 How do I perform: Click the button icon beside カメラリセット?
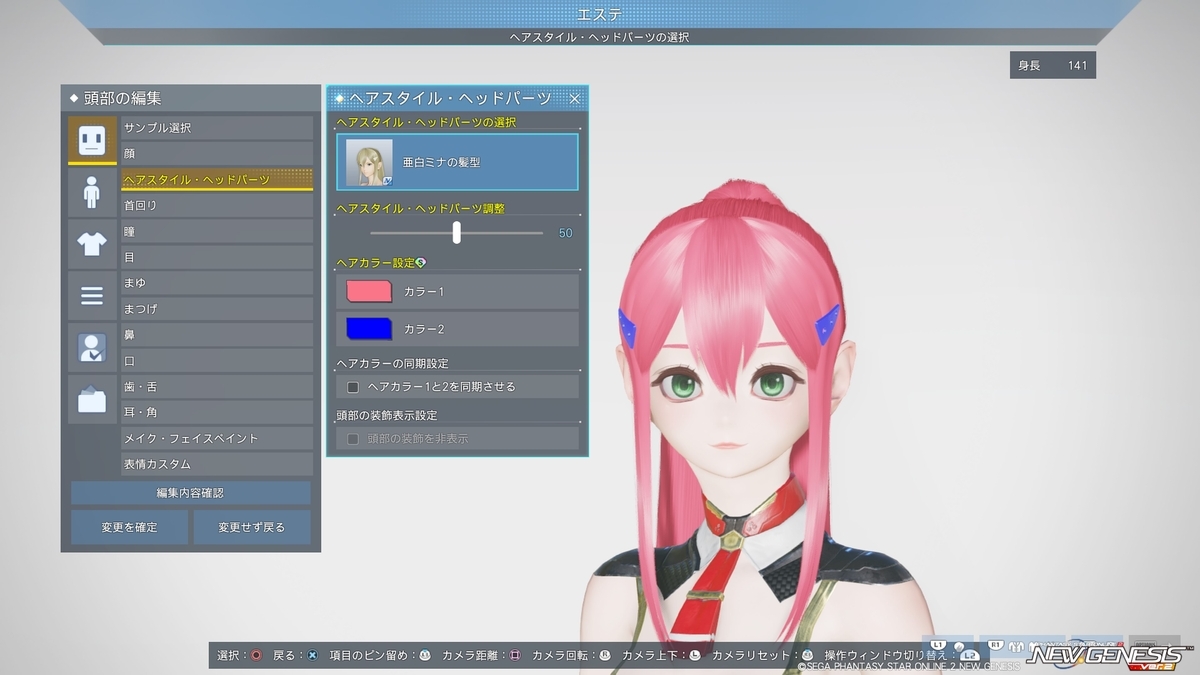[x=808, y=655]
